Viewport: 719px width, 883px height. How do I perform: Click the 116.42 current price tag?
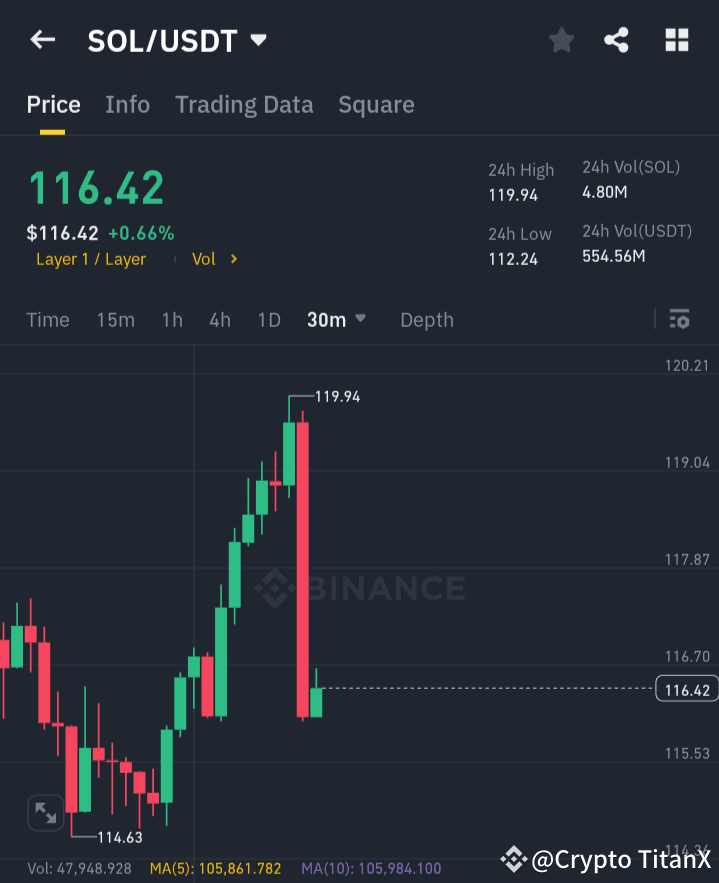[686, 689]
